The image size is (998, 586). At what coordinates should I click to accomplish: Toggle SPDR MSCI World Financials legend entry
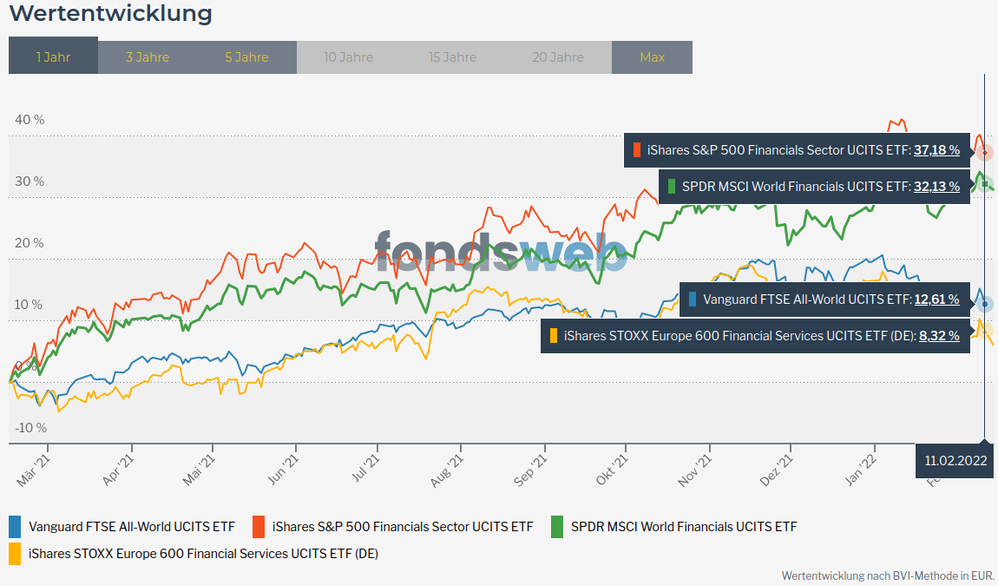[x=683, y=526]
